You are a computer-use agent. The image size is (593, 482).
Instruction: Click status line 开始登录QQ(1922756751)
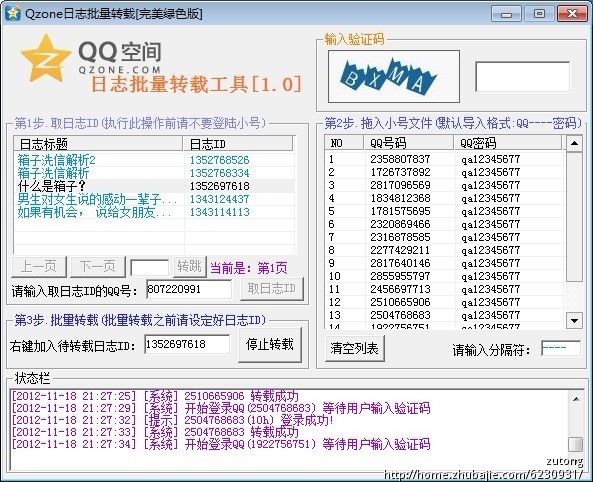point(221,444)
